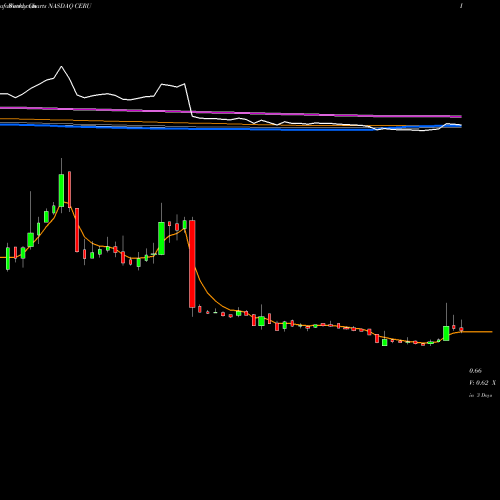This screenshot has height=500, width=500.
Task: Click the peak of the white indicator line
Action: pos(61,67)
